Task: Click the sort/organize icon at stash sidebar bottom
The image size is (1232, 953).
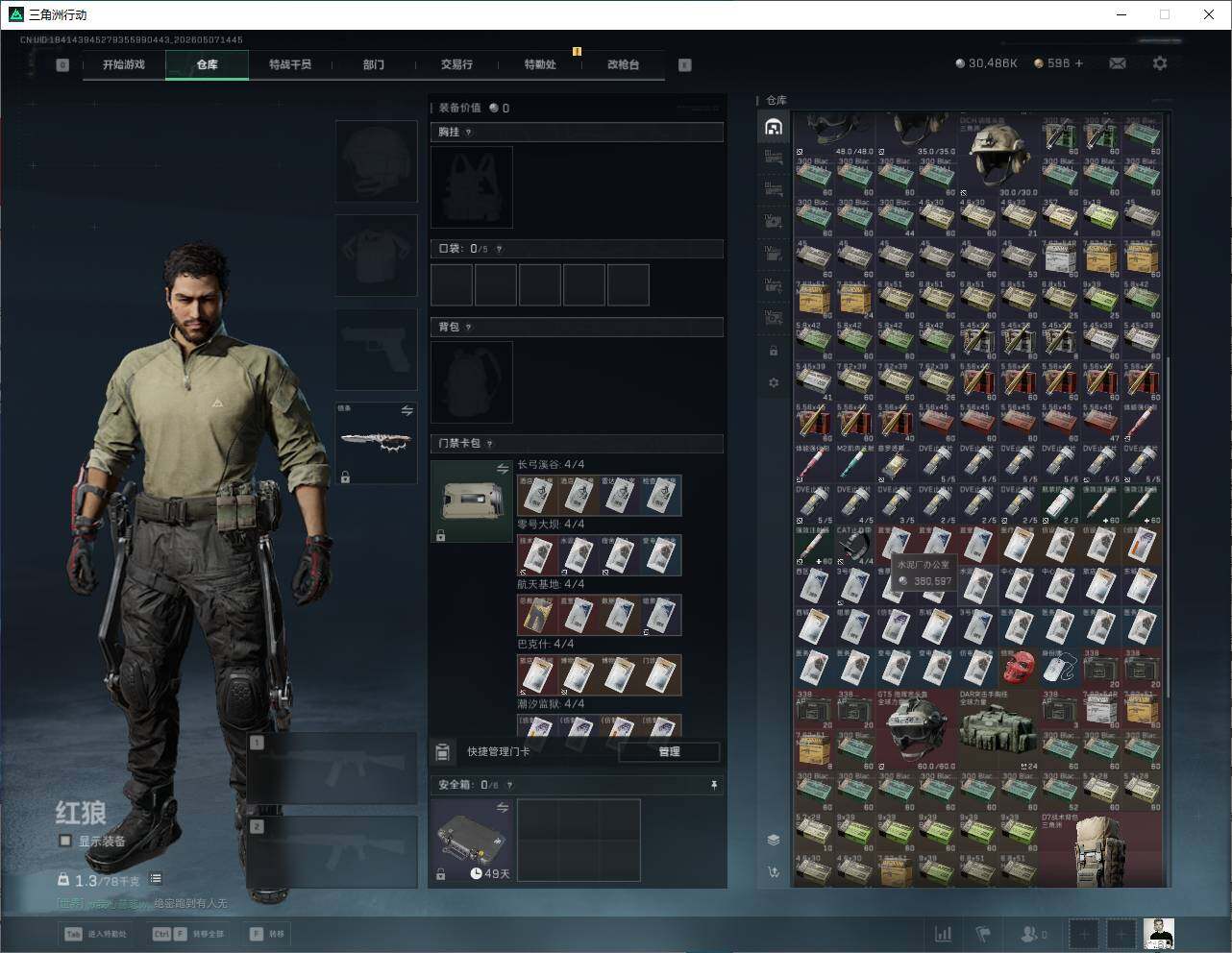Action: tap(774, 872)
